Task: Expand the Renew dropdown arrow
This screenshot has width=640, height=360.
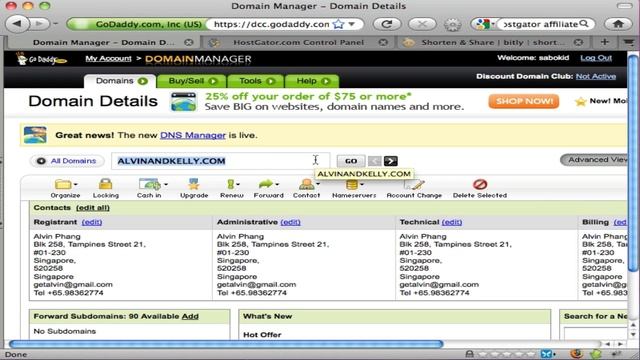Action: pyautogui.click(x=238, y=185)
